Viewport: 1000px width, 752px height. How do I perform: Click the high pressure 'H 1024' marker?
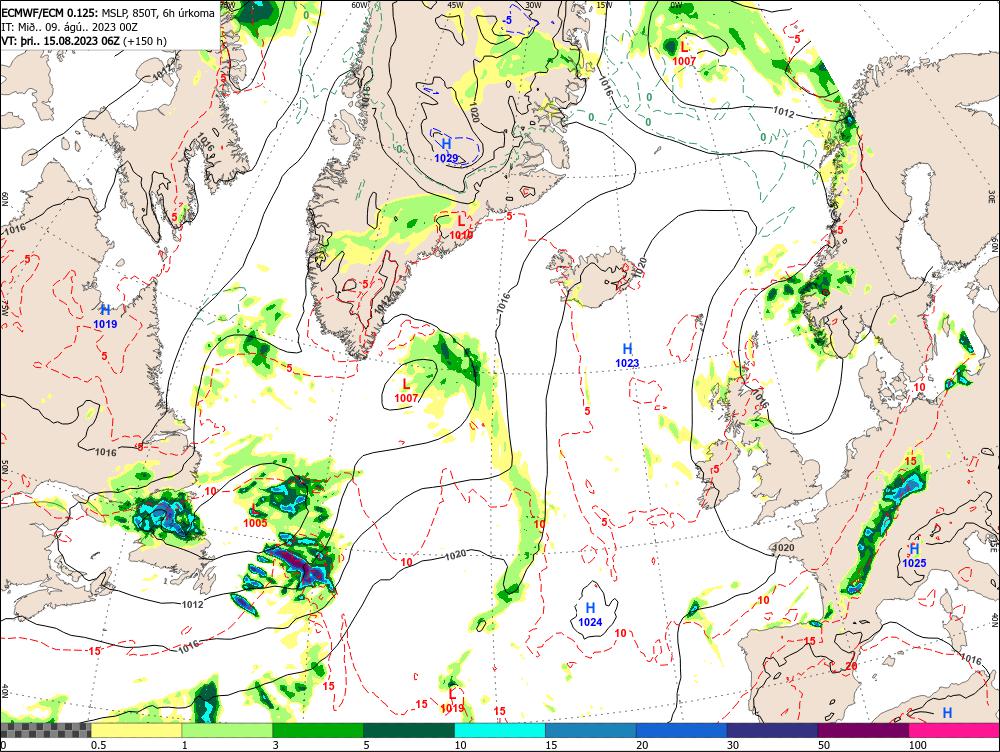590,615
